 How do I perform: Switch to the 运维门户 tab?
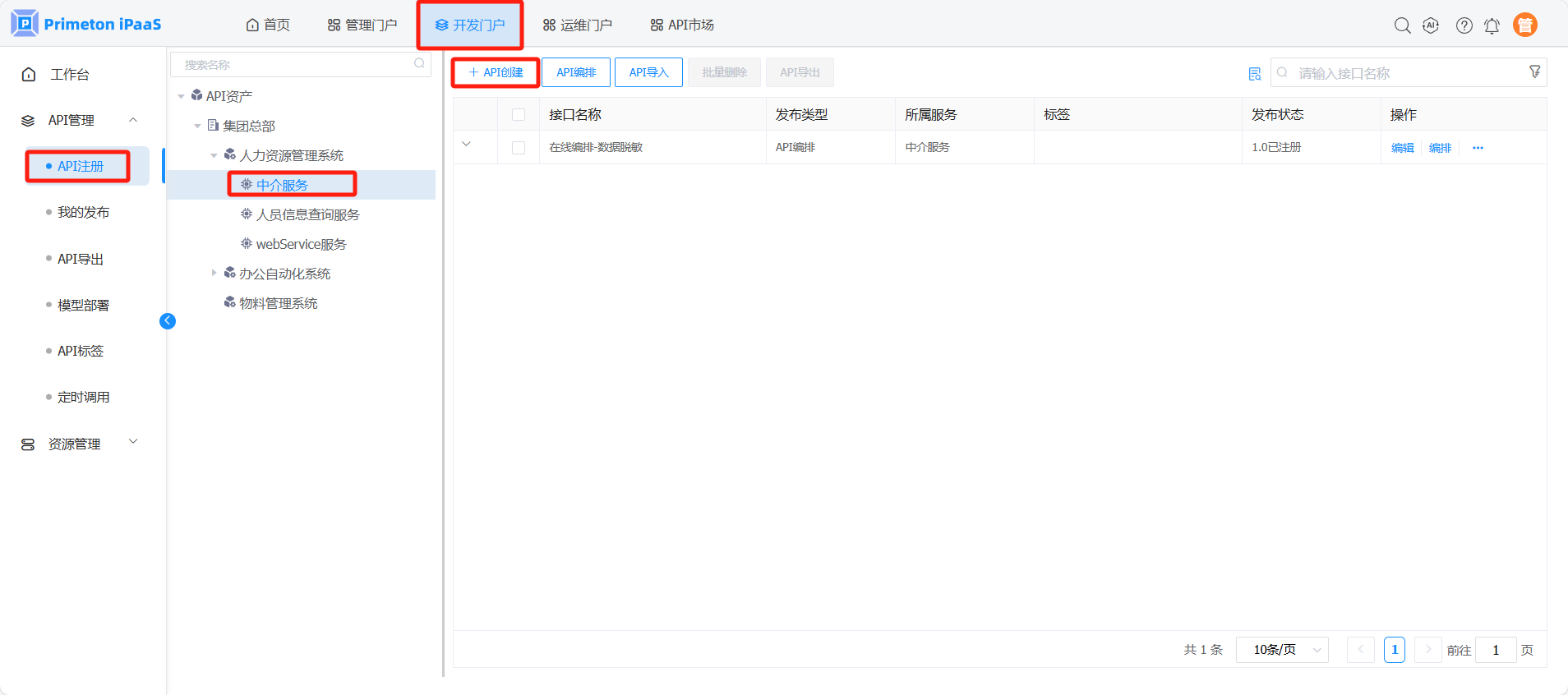pyautogui.click(x=577, y=25)
